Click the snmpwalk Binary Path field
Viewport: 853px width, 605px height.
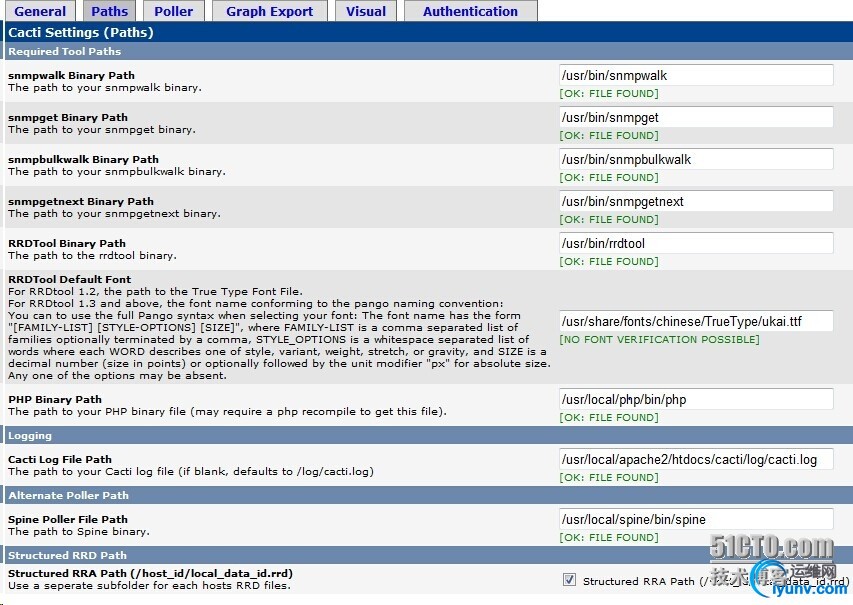tap(696, 75)
